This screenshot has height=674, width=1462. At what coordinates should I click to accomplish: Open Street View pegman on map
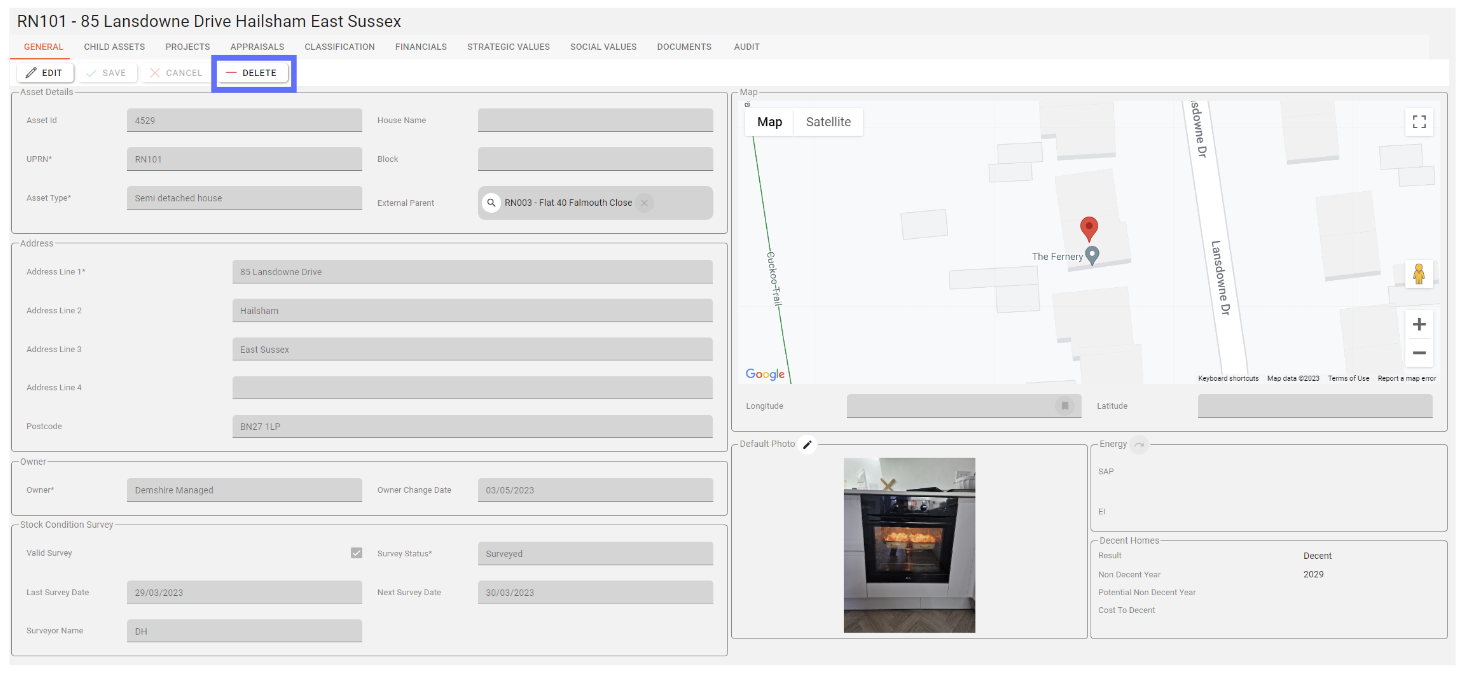click(x=1418, y=273)
